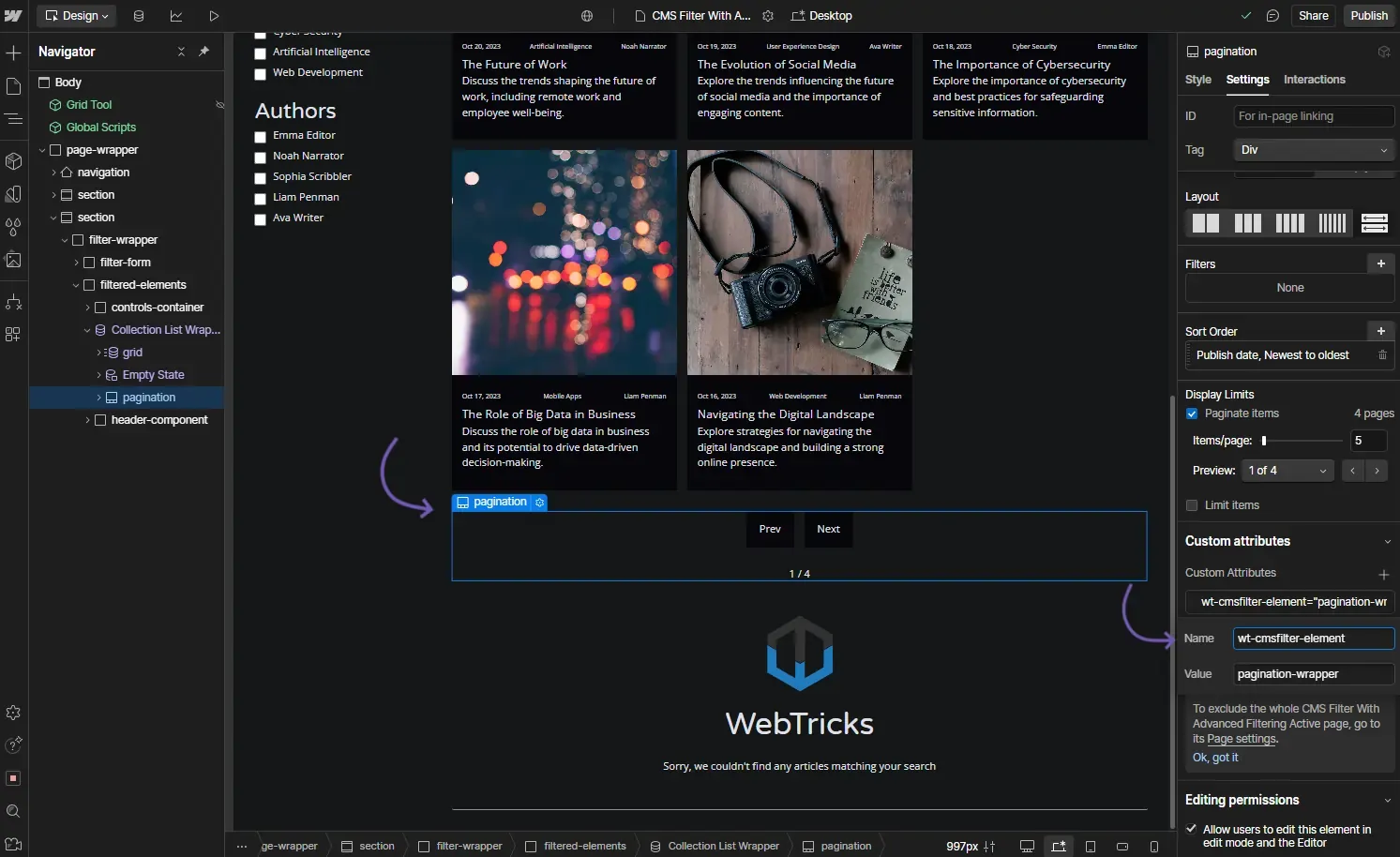Select the Settings tab

(1247, 80)
